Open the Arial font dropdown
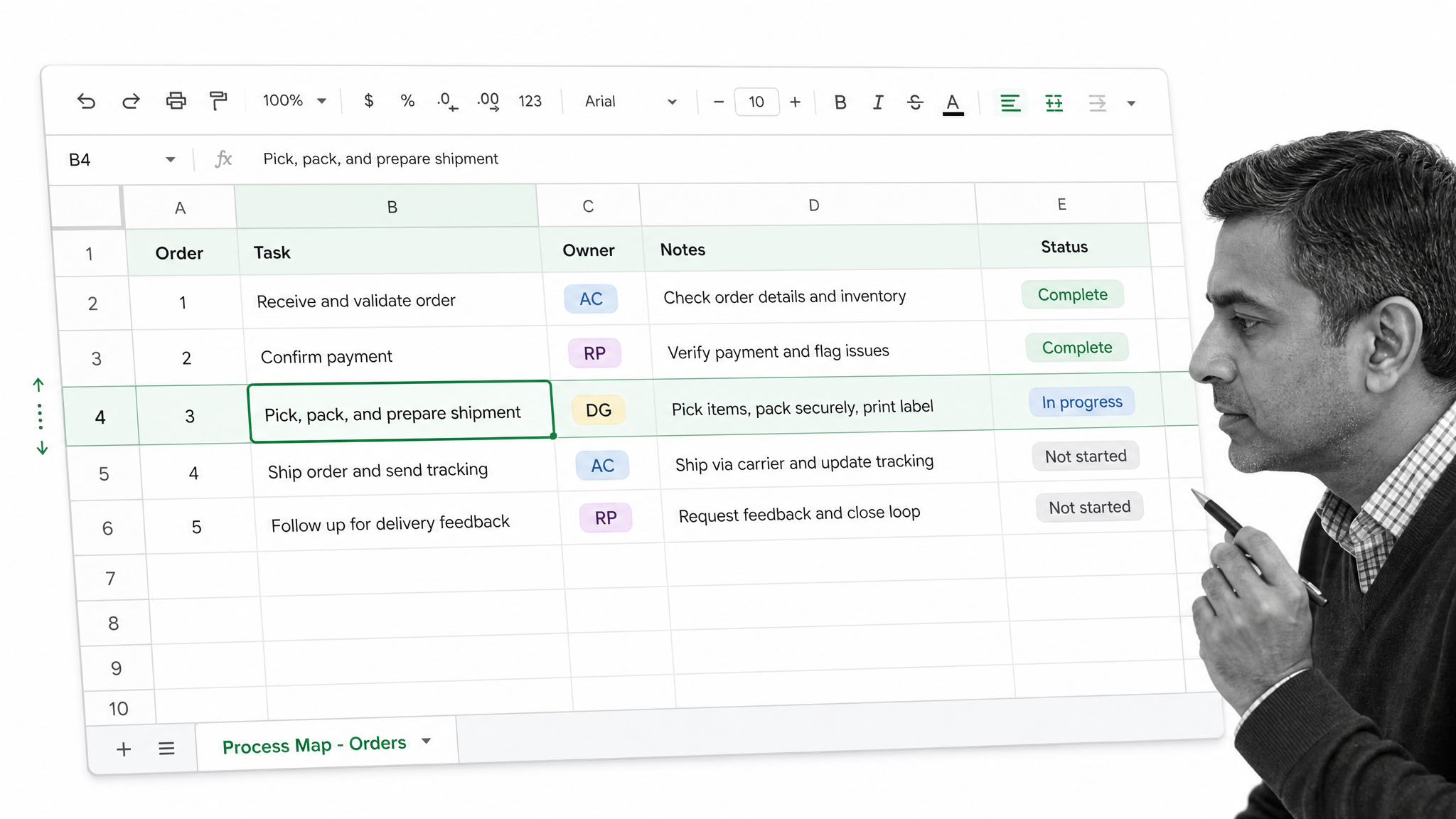 [x=630, y=102]
